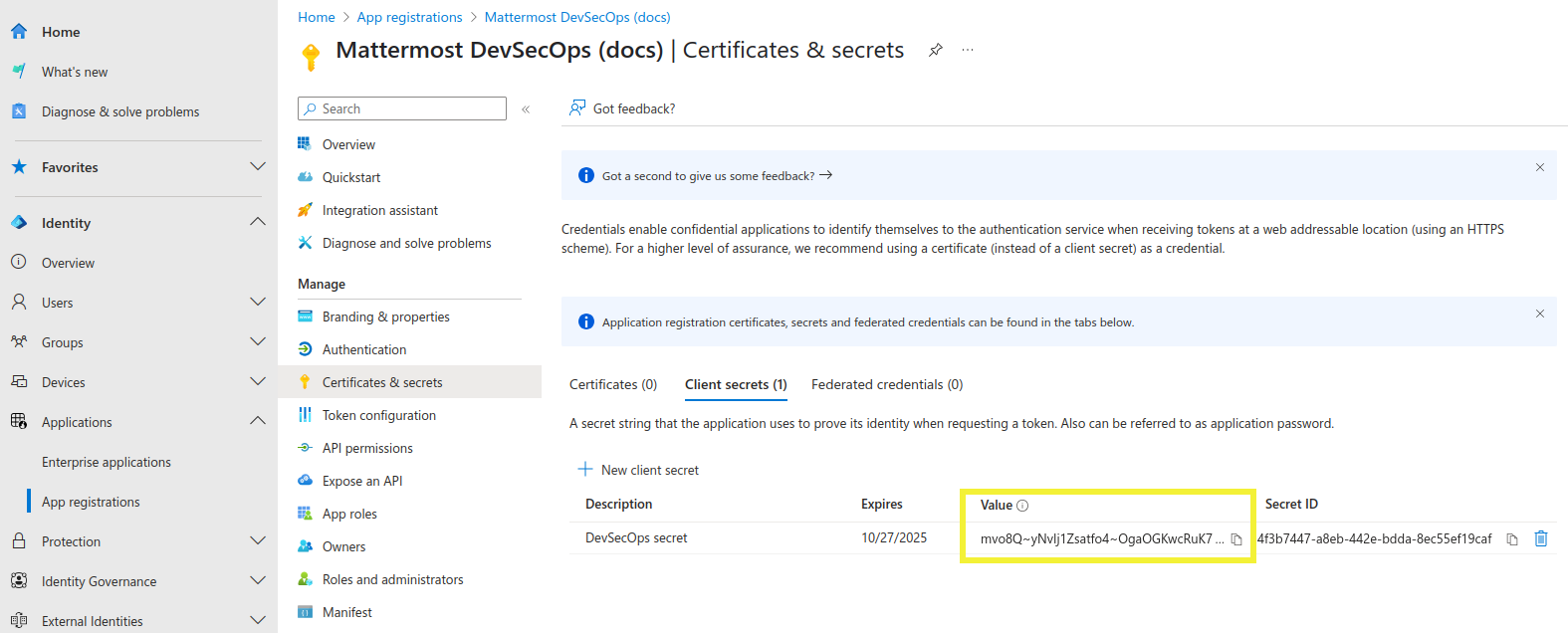Switch to the Certificates (0) tab
This screenshot has width=1568, height=633.
[613, 384]
